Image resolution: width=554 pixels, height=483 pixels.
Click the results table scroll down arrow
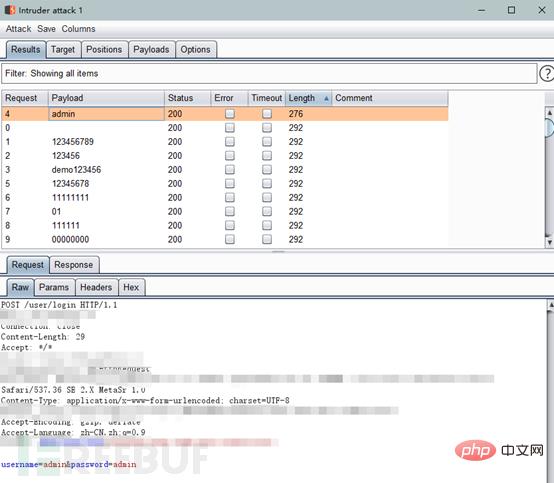[549, 242]
